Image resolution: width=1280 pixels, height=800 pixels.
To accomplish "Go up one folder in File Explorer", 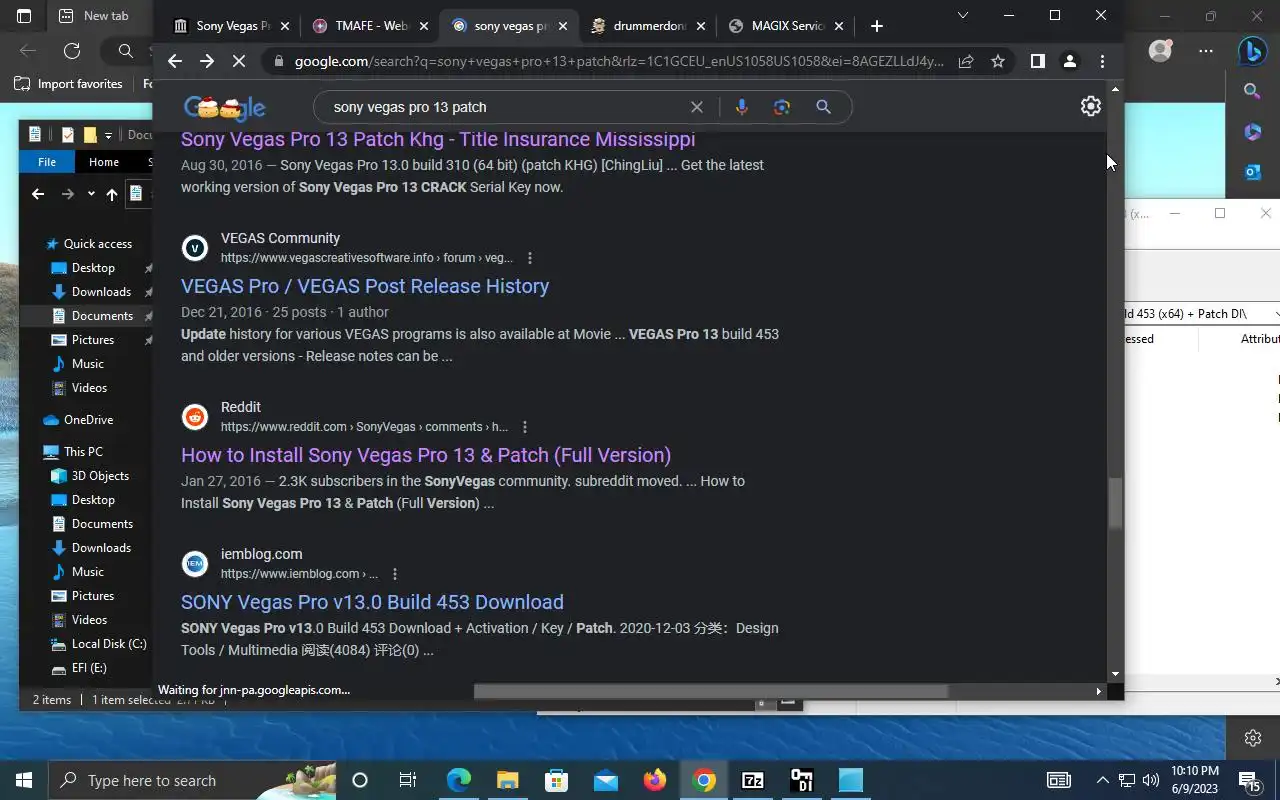I will point(112,194).
